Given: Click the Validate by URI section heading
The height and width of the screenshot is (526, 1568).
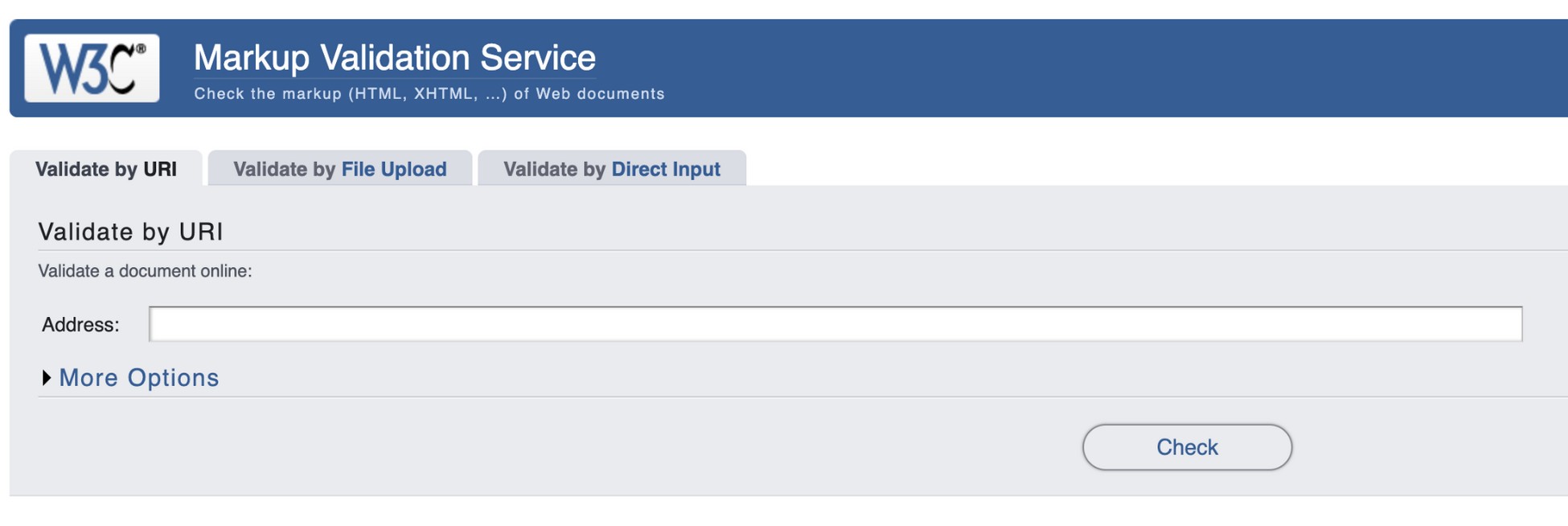Looking at the screenshot, I should (x=131, y=231).
